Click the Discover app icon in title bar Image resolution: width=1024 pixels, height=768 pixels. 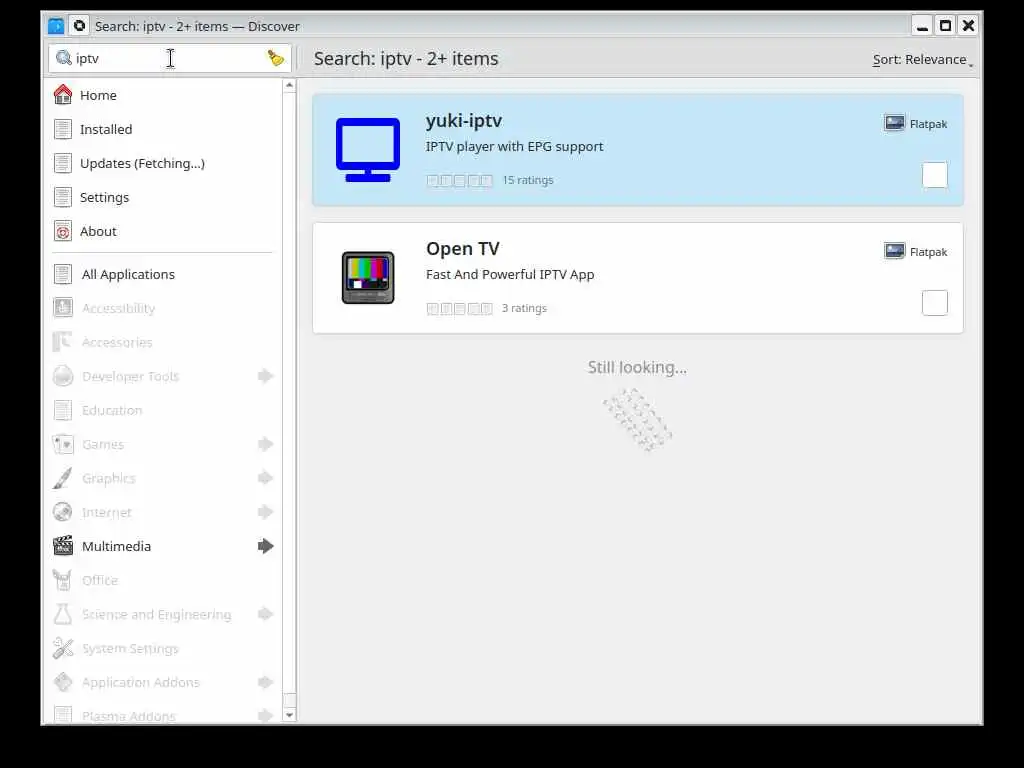[56, 26]
